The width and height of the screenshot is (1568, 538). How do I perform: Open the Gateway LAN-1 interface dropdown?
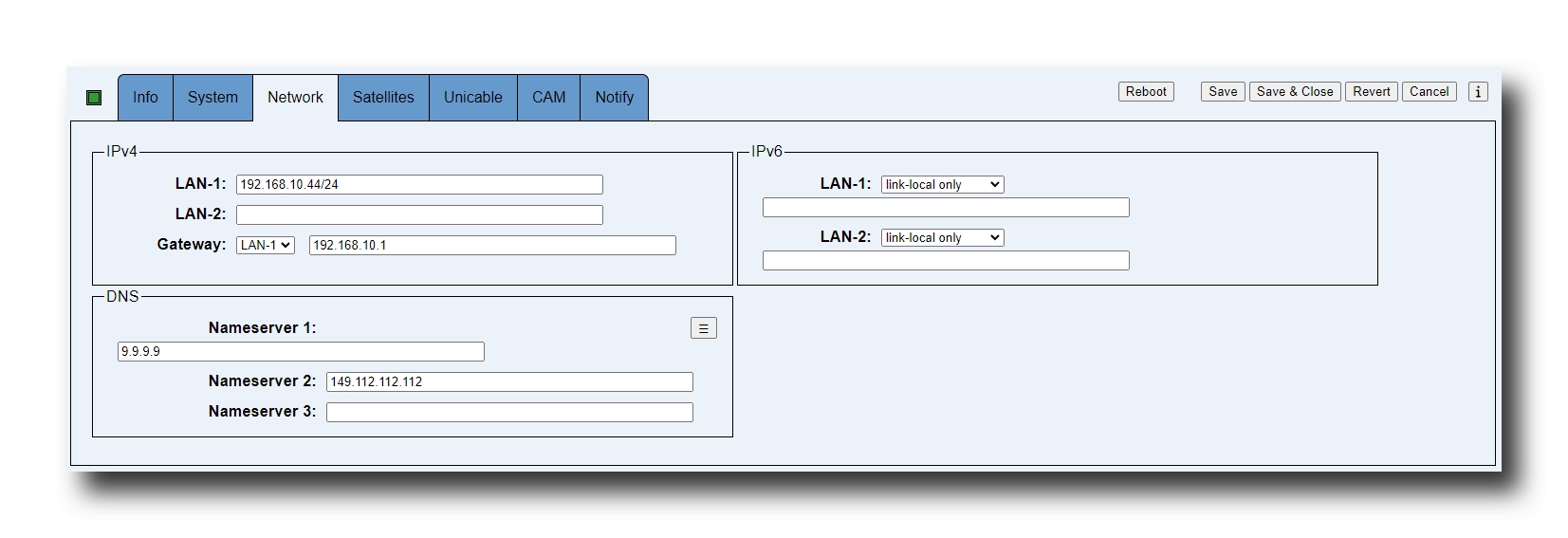pyautogui.click(x=266, y=246)
